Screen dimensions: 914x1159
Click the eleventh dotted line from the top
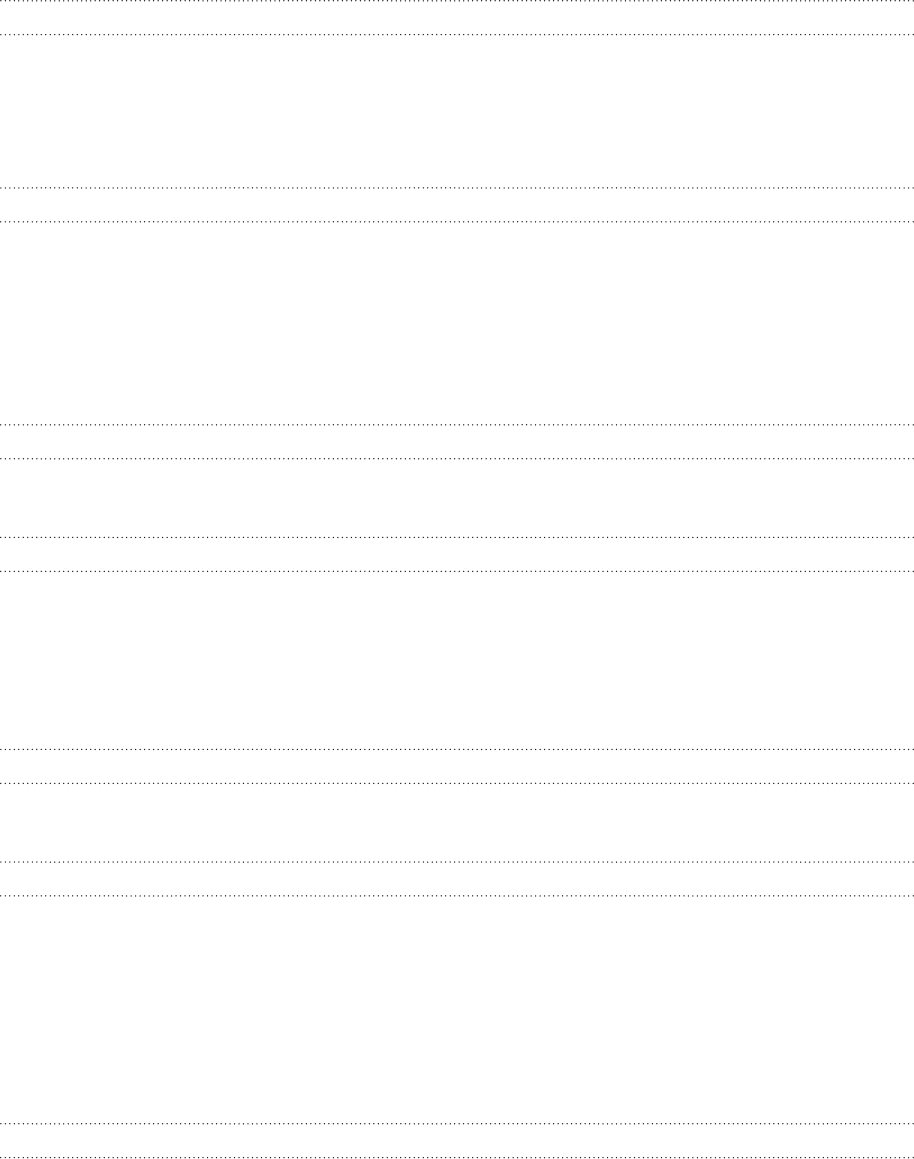(x=457, y=861)
